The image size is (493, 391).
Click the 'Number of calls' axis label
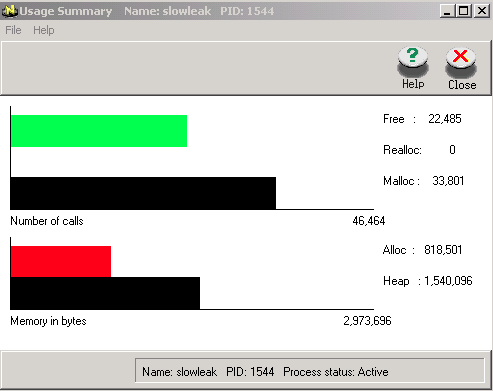[x=47, y=221]
